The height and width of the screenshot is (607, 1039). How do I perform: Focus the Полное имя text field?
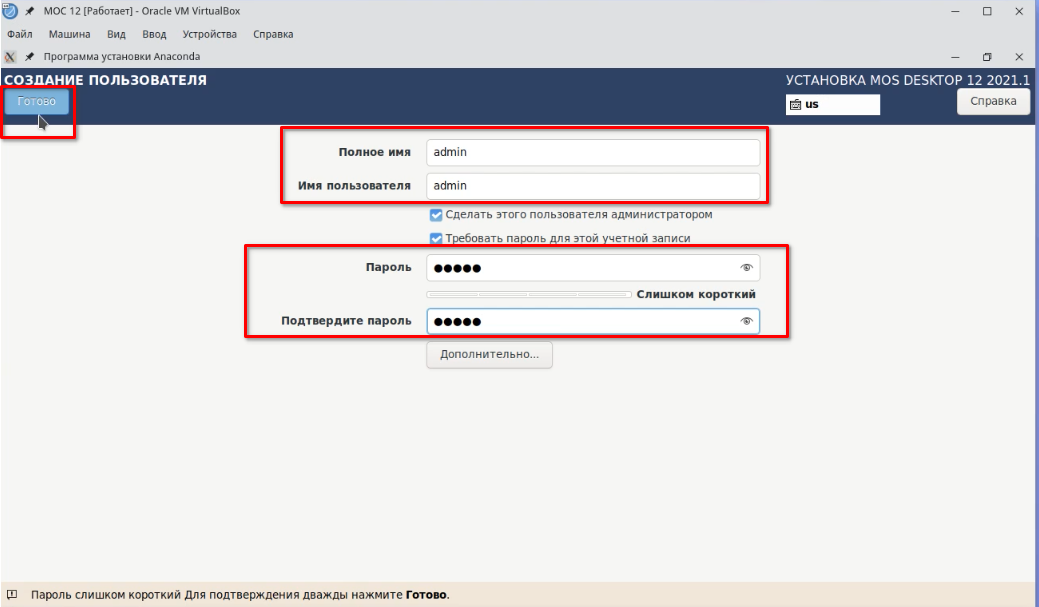click(592, 153)
